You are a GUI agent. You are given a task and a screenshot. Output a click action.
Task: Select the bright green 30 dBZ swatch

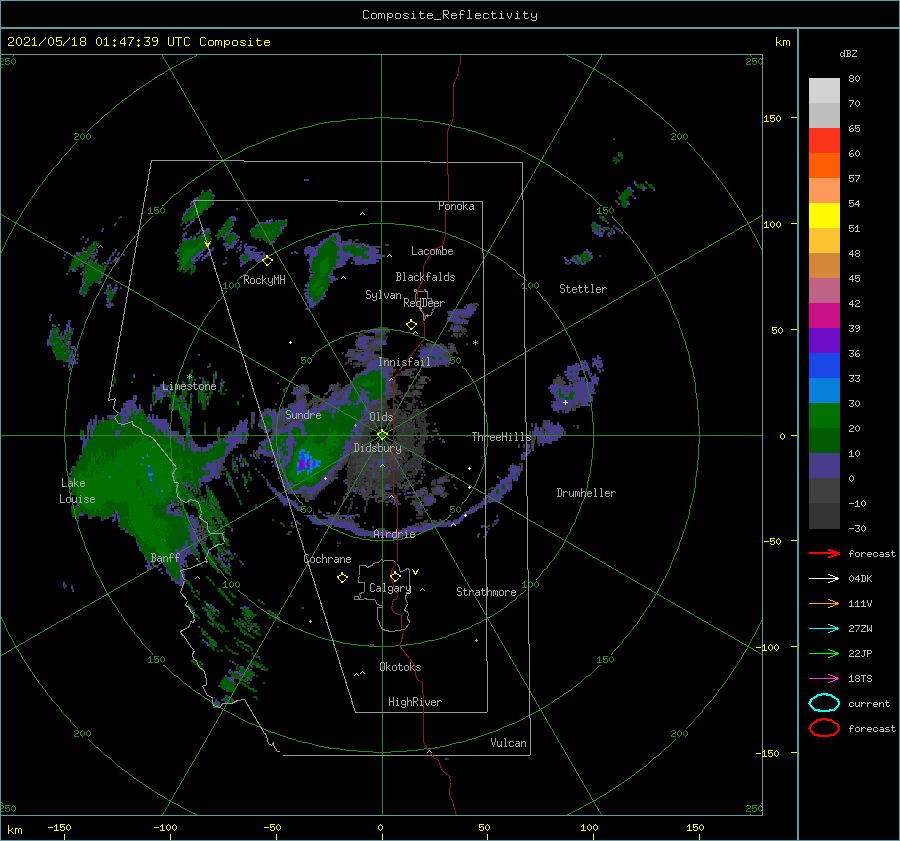(824, 415)
